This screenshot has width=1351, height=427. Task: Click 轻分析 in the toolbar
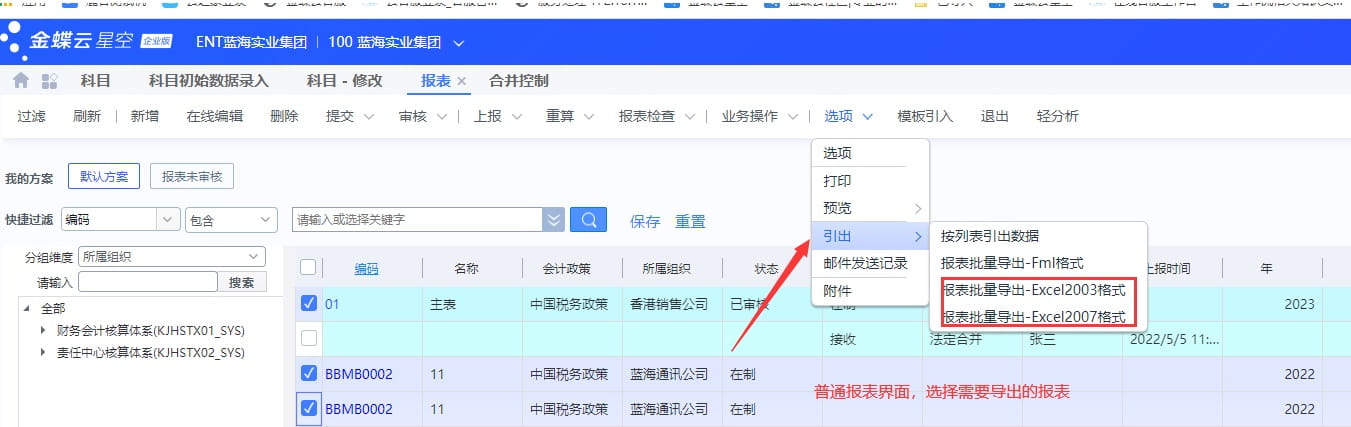click(x=1058, y=116)
